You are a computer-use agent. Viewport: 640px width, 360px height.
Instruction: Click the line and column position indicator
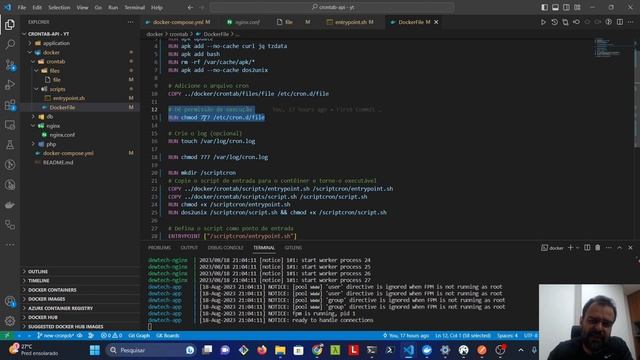point(463,336)
